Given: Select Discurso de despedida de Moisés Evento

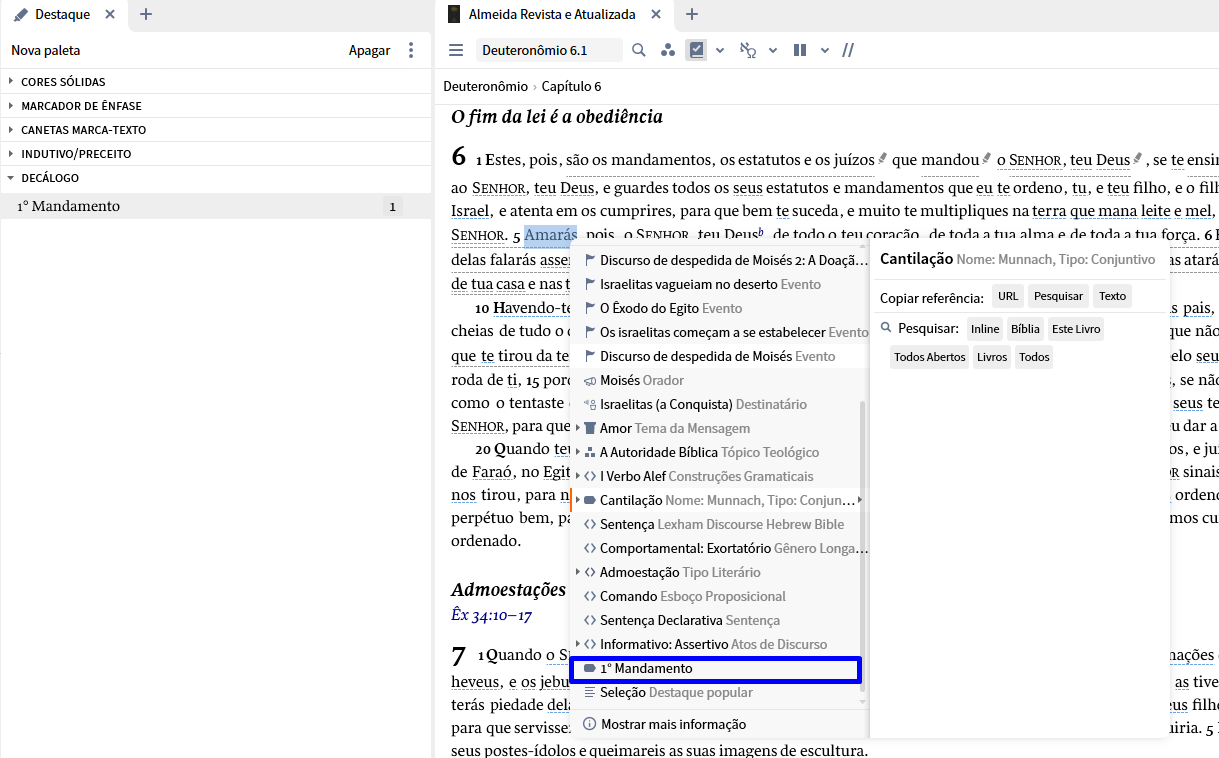Looking at the screenshot, I should [x=720, y=356].
